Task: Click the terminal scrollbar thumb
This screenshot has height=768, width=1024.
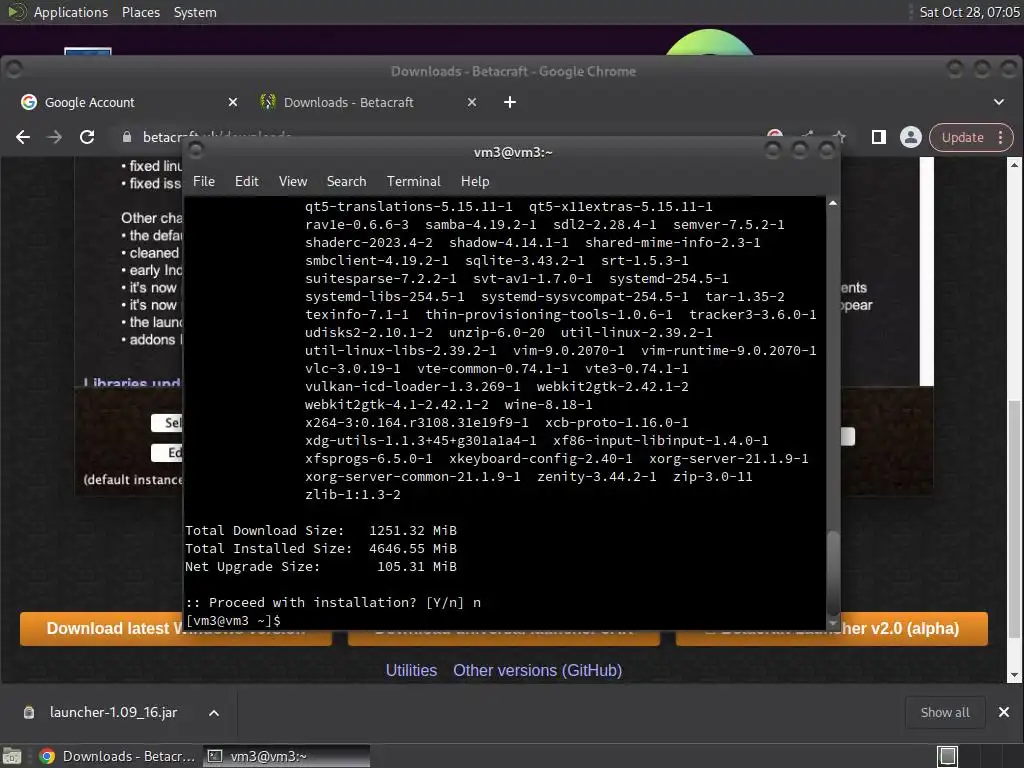Action: 833,572
